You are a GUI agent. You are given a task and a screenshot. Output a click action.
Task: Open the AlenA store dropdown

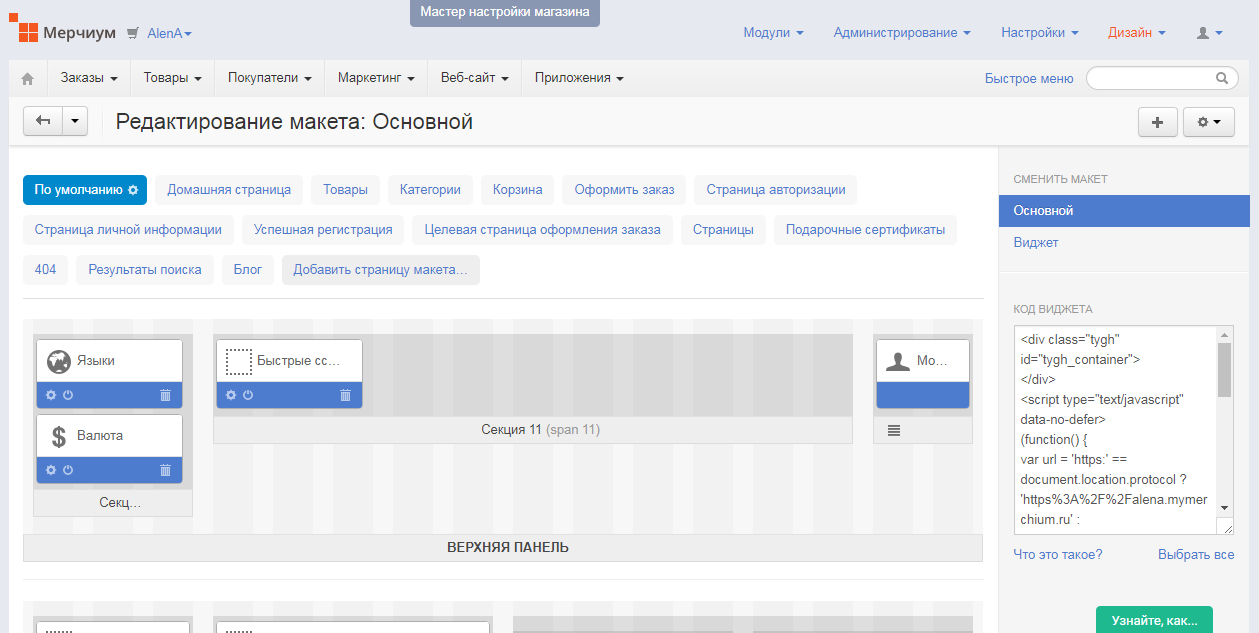[x=169, y=33]
